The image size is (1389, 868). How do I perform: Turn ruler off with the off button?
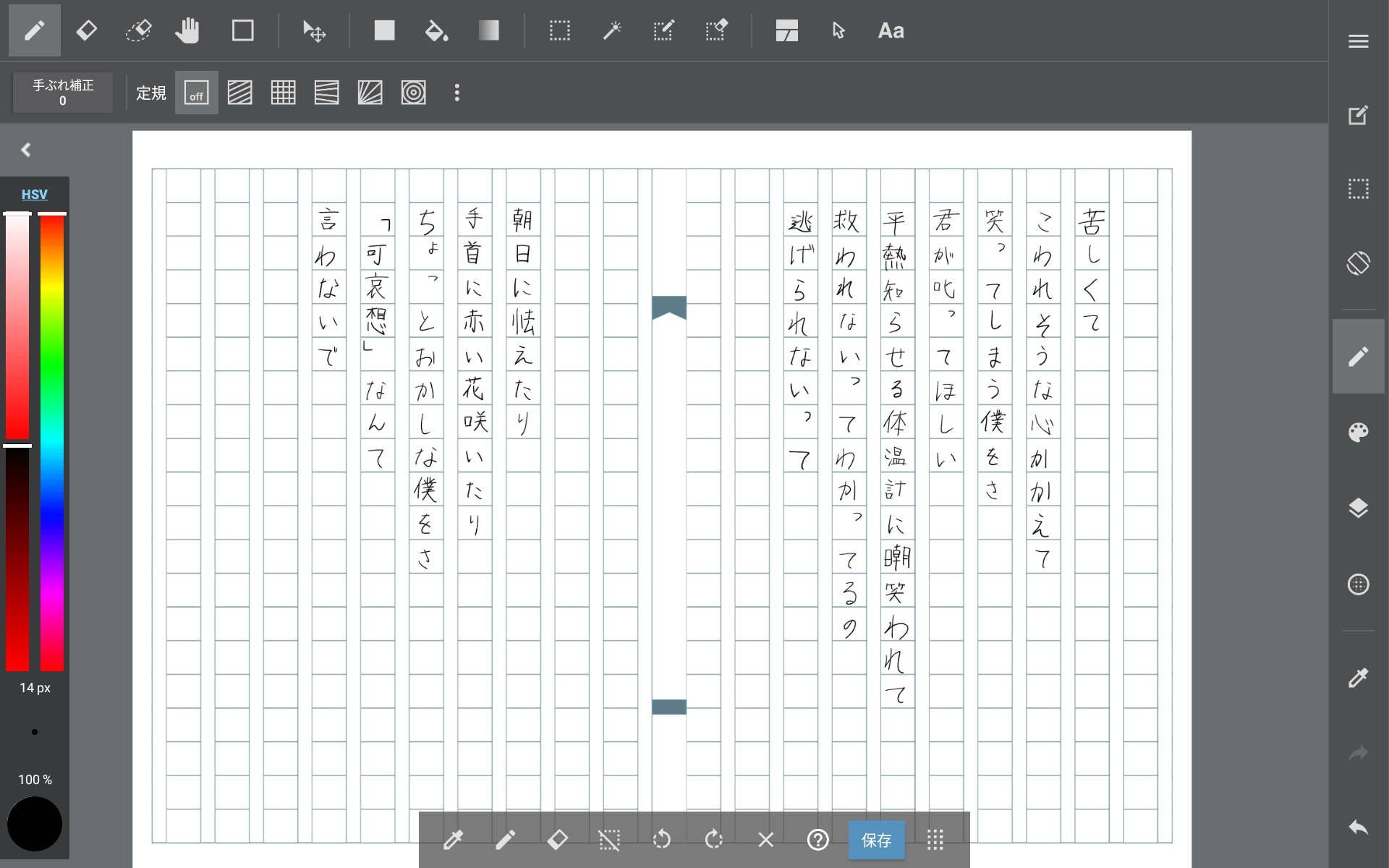(x=196, y=93)
